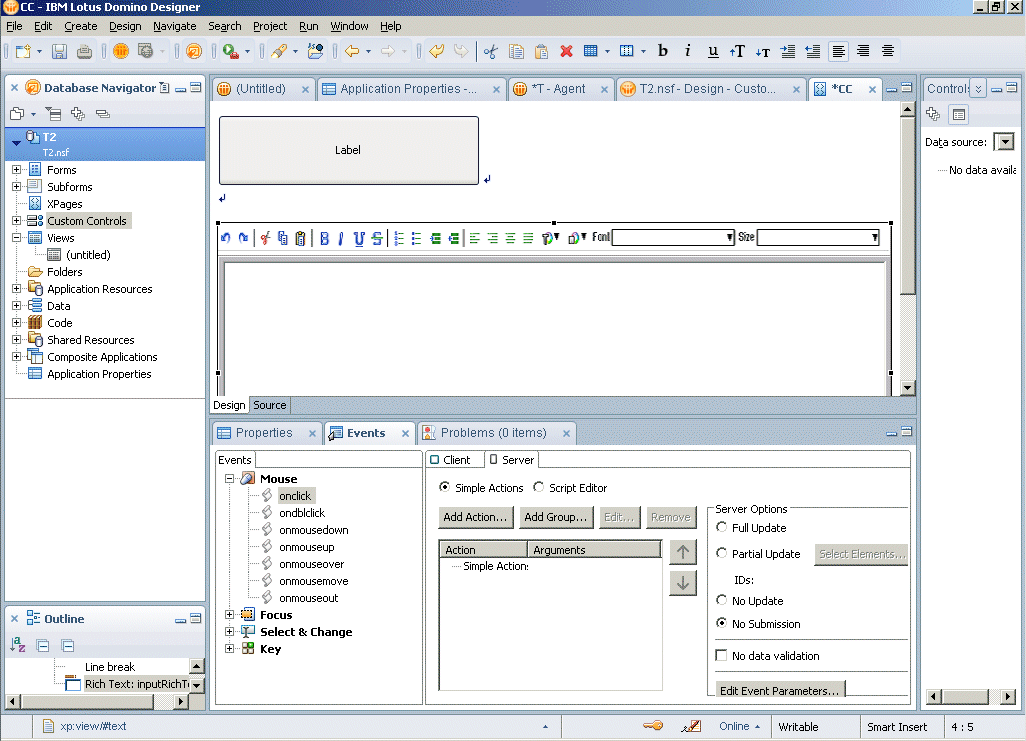Click the Insert table icon in toolbar
Image resolution: width=1026 pixels, height=741 pixels.
(591, 51)
